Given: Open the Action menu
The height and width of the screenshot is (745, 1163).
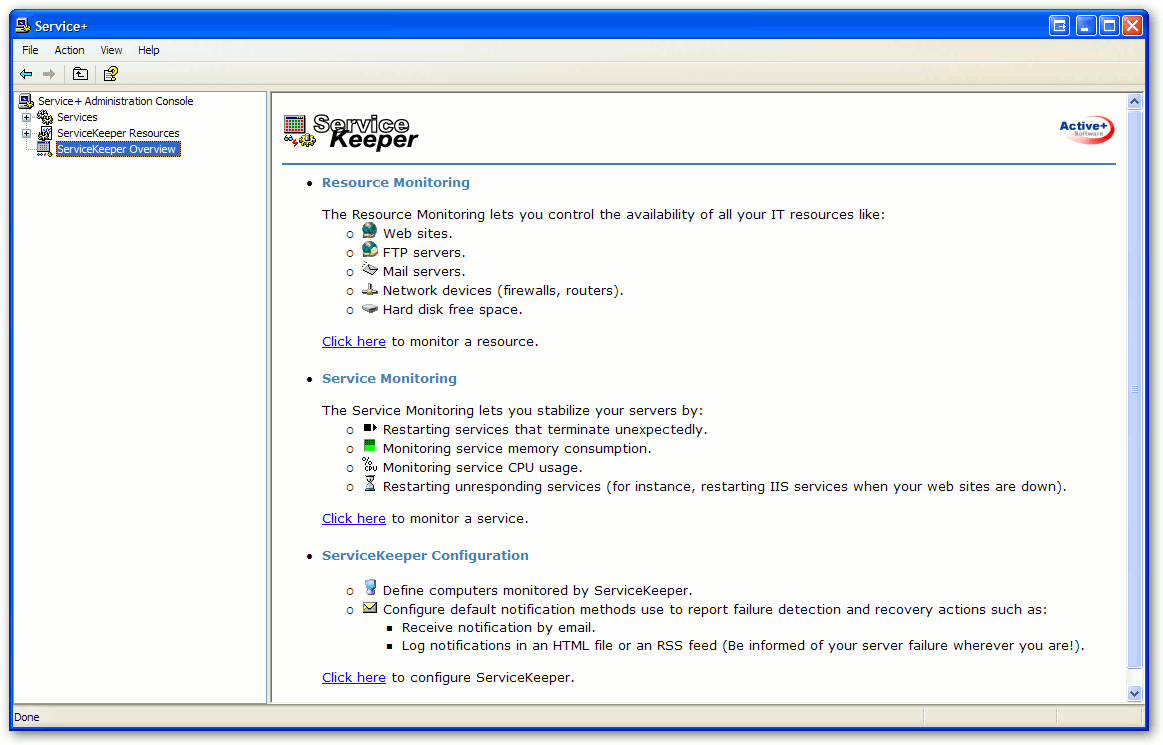Looking at the screenshot, I should (x=69, y=50).
